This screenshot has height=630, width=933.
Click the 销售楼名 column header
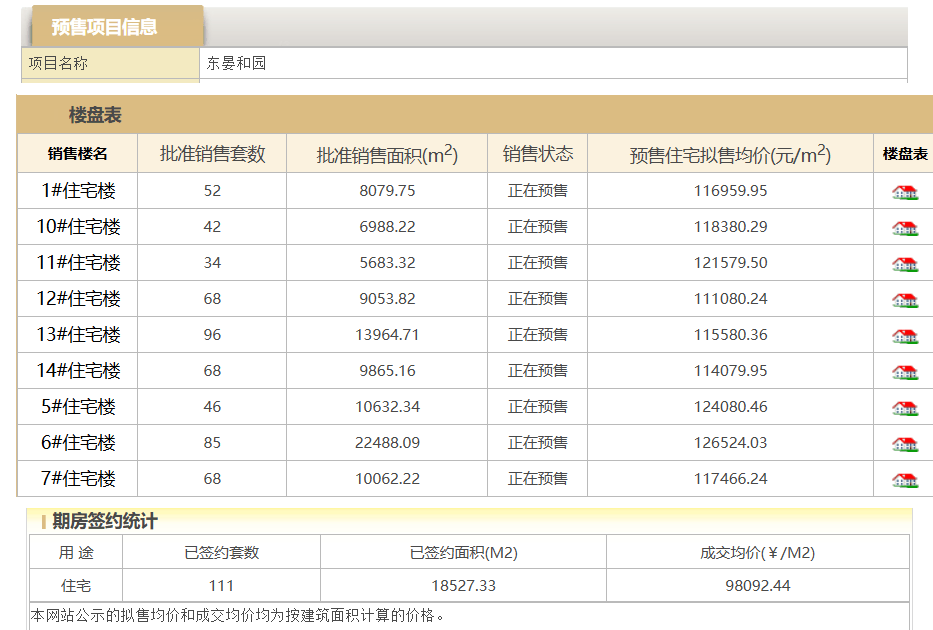[78, 154]
